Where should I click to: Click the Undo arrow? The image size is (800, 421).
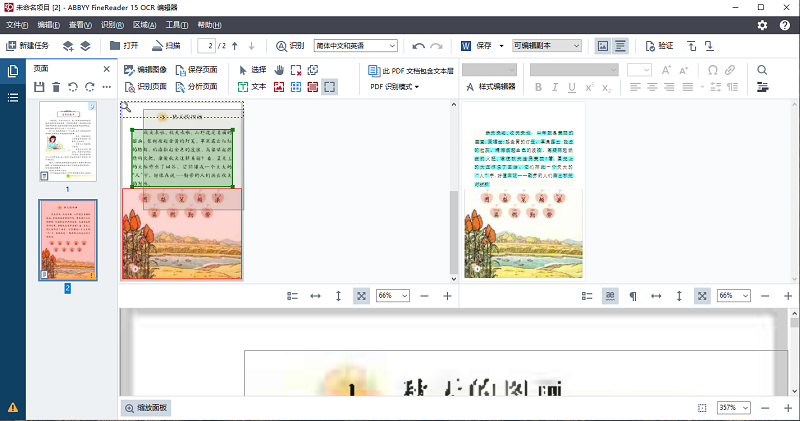(419, 46)
